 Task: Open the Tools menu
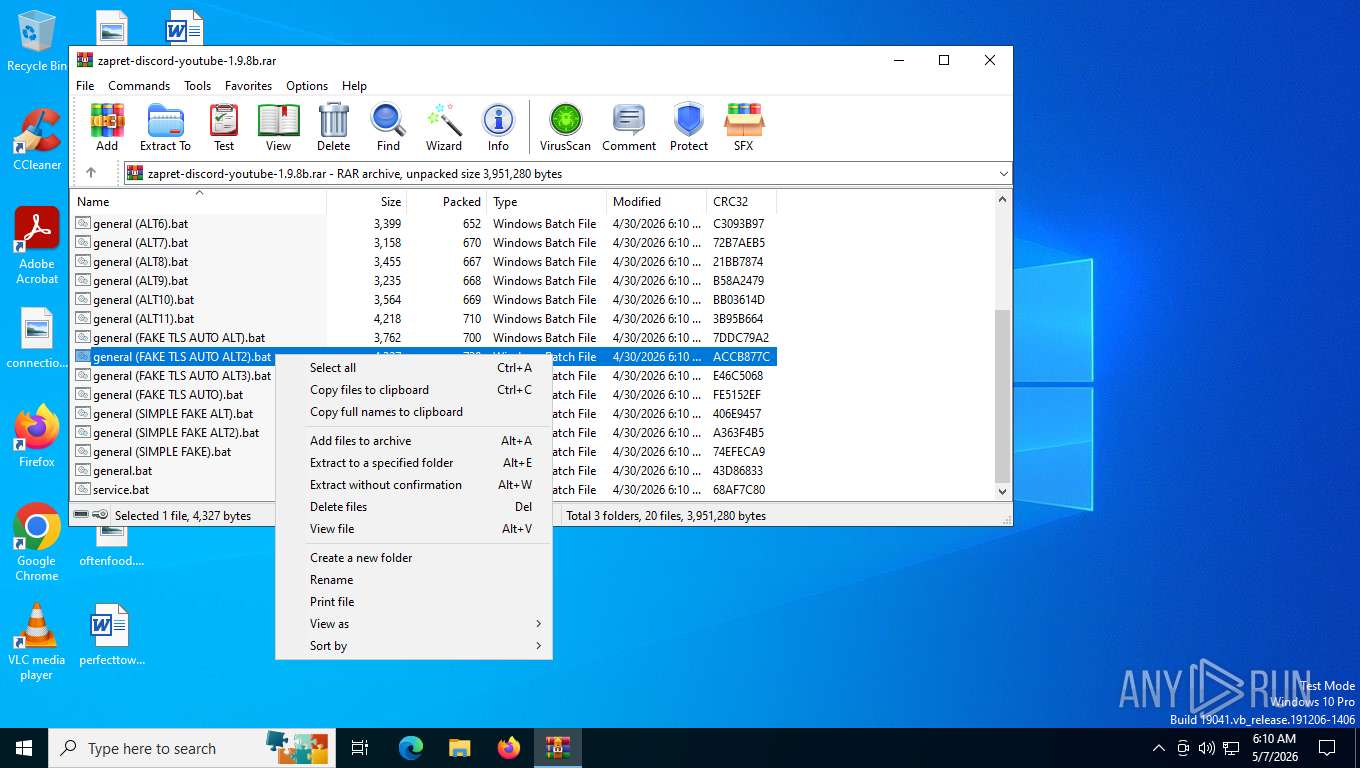coord(197,86)
